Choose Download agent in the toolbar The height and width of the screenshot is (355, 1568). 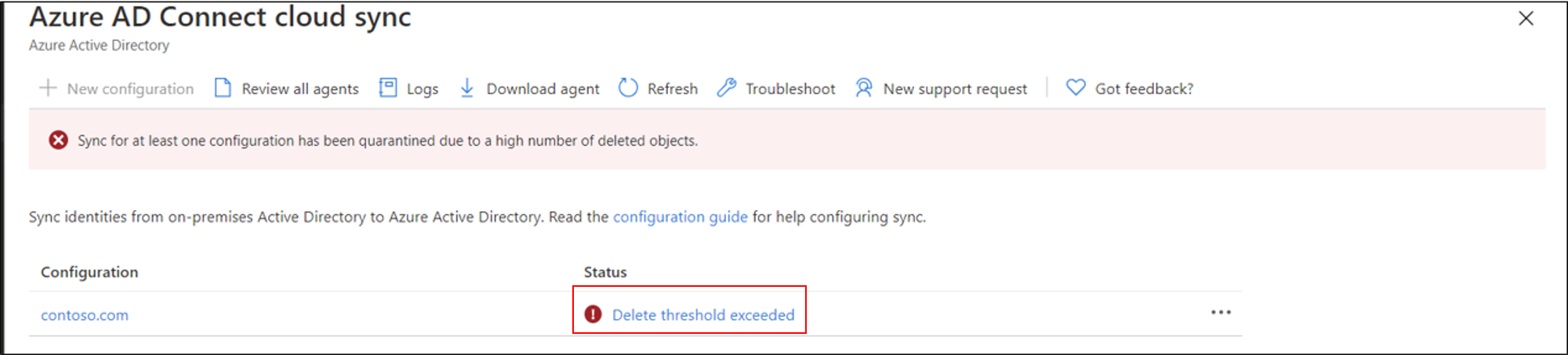click(543, 89)
